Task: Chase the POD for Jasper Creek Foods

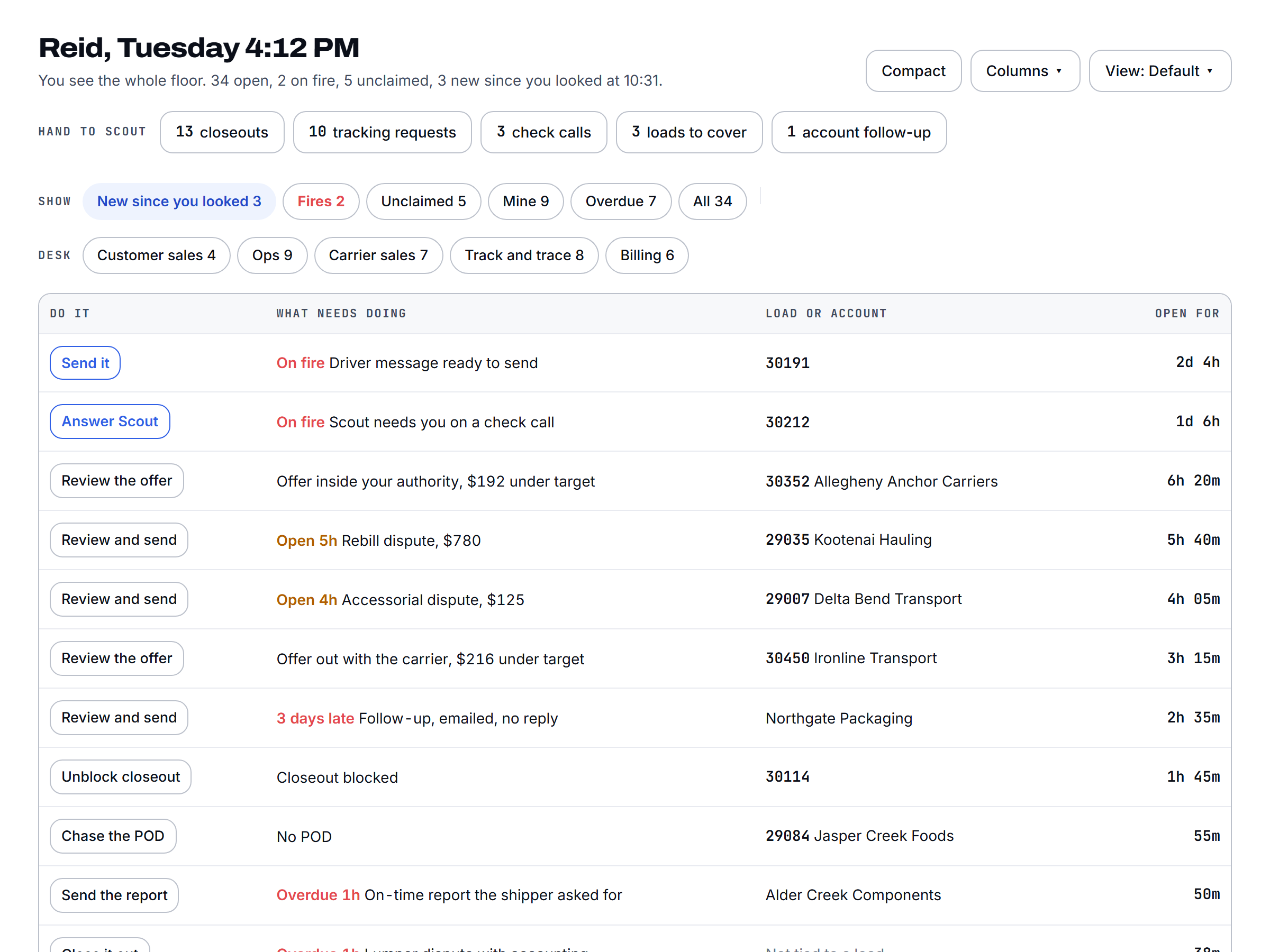Action: tap(113, 836)
